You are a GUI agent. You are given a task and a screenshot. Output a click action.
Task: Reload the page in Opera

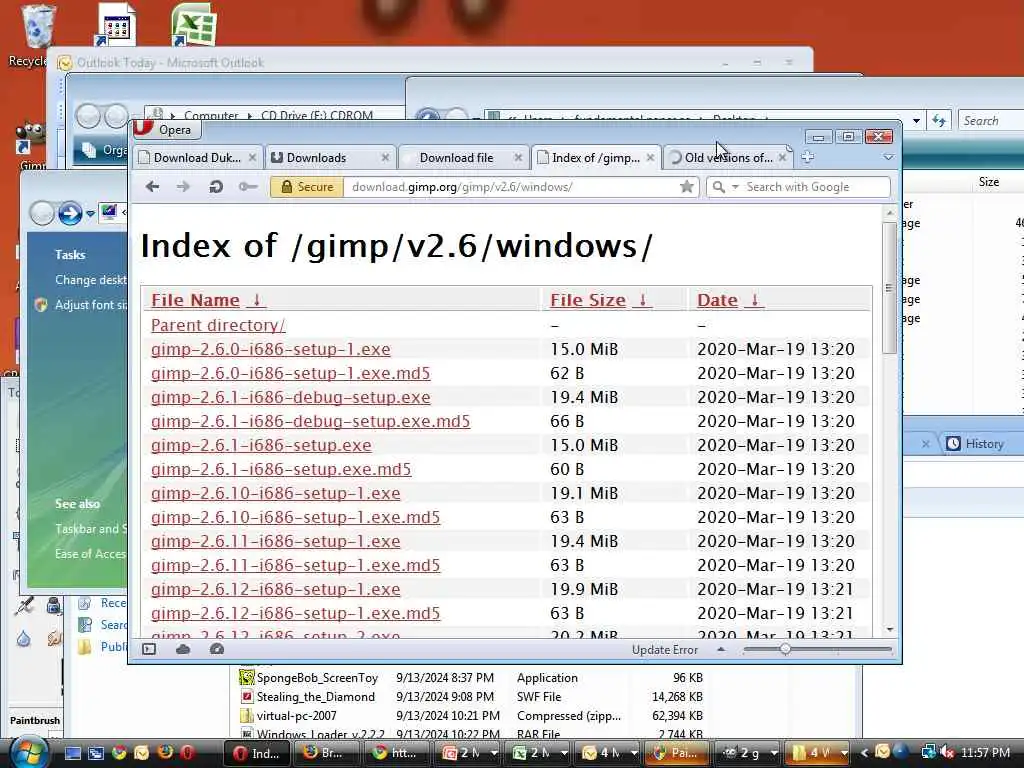(x=216, y=187)
